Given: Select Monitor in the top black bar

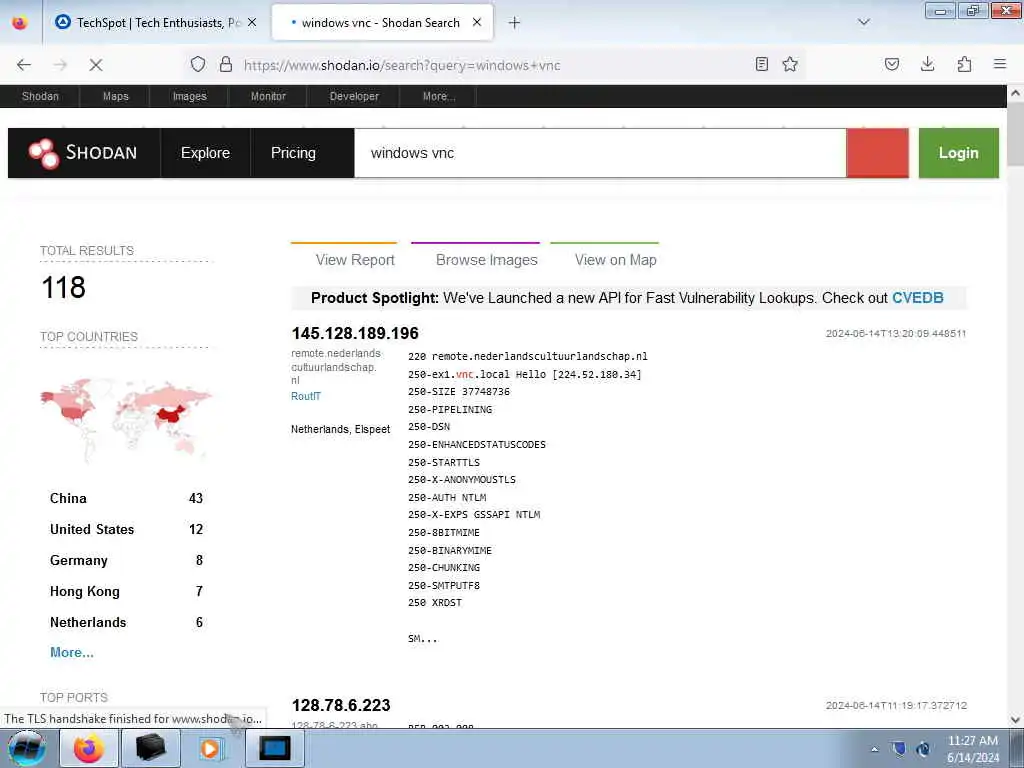Looking at the screenshot, I should click(x=268, y=96).
